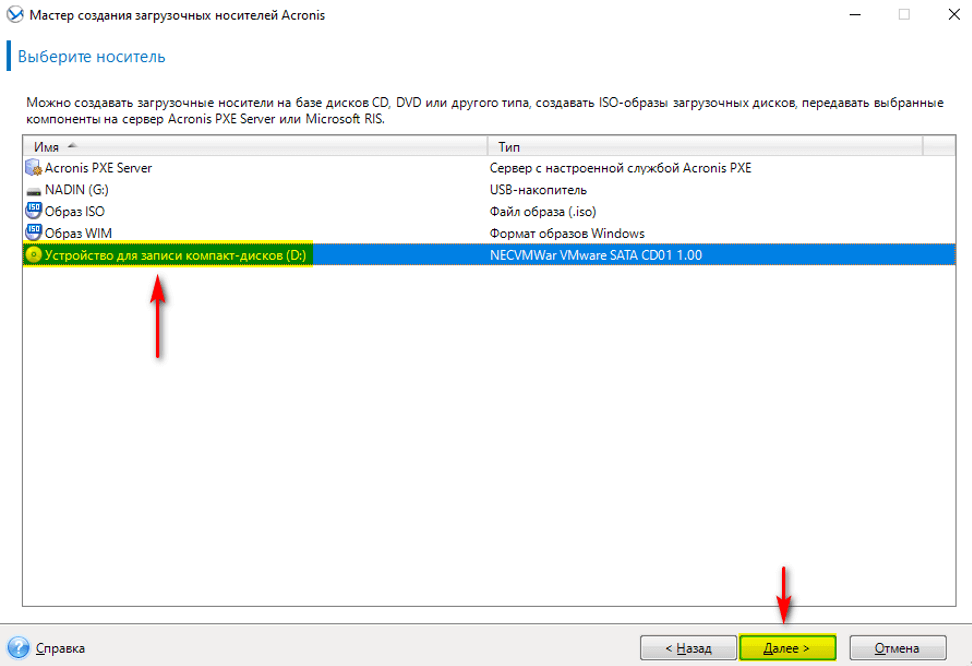Minimize the Acronis wizard window
This screenshot has height=666, width=972.
tap(855, 14)
